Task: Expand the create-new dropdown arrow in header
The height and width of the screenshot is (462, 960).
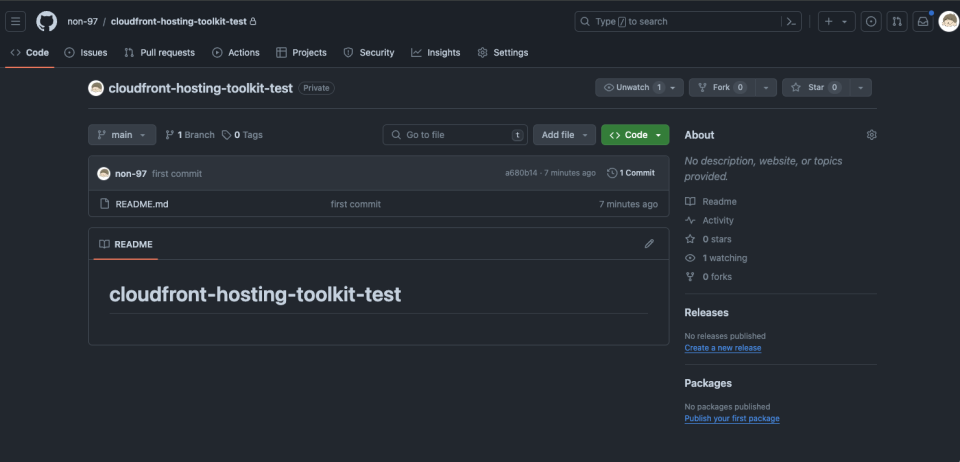Action: [x=844, y=21]
